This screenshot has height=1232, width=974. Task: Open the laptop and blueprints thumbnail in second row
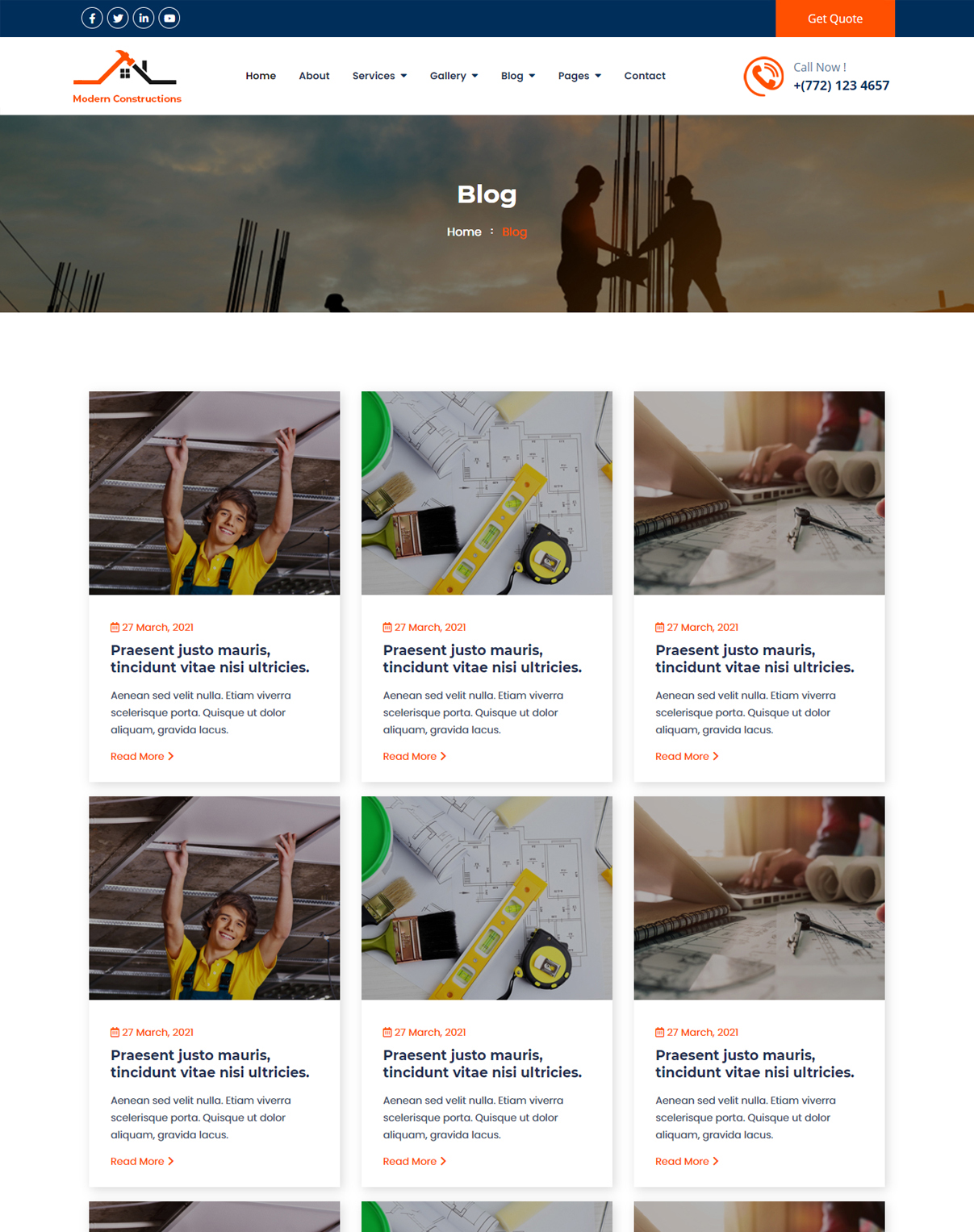point(759,898)
